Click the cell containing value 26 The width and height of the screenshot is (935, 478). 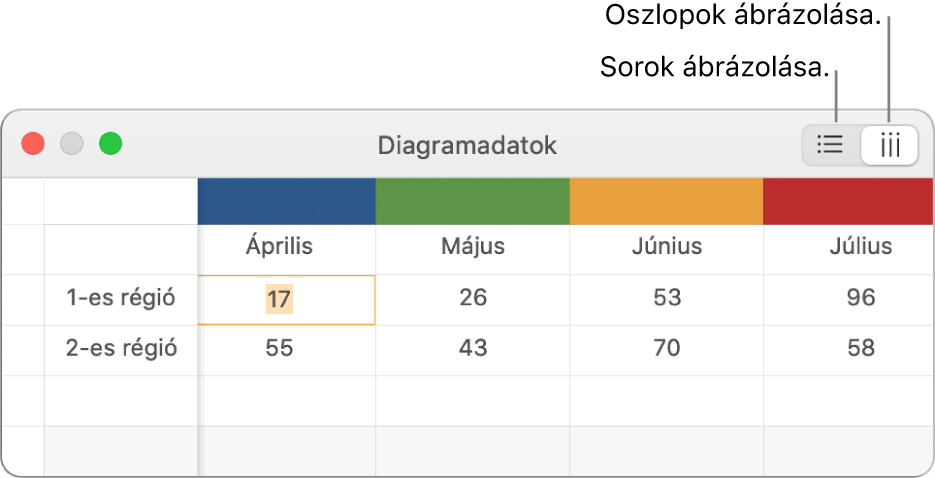coord(473,298)
